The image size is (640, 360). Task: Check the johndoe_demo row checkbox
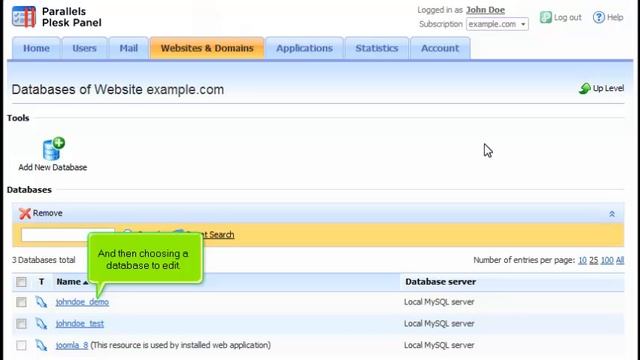tap(21, 302)
